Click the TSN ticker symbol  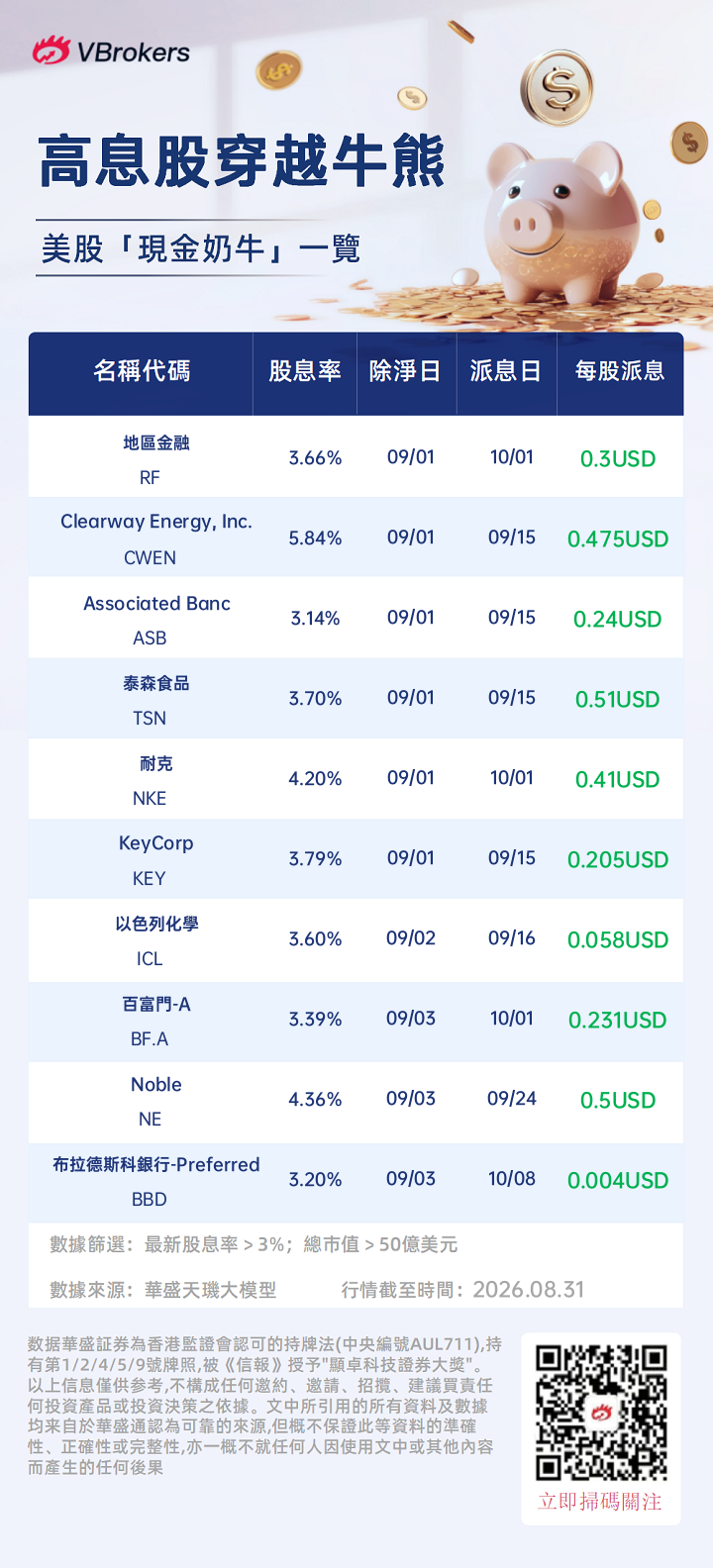[x=150, y=719]
